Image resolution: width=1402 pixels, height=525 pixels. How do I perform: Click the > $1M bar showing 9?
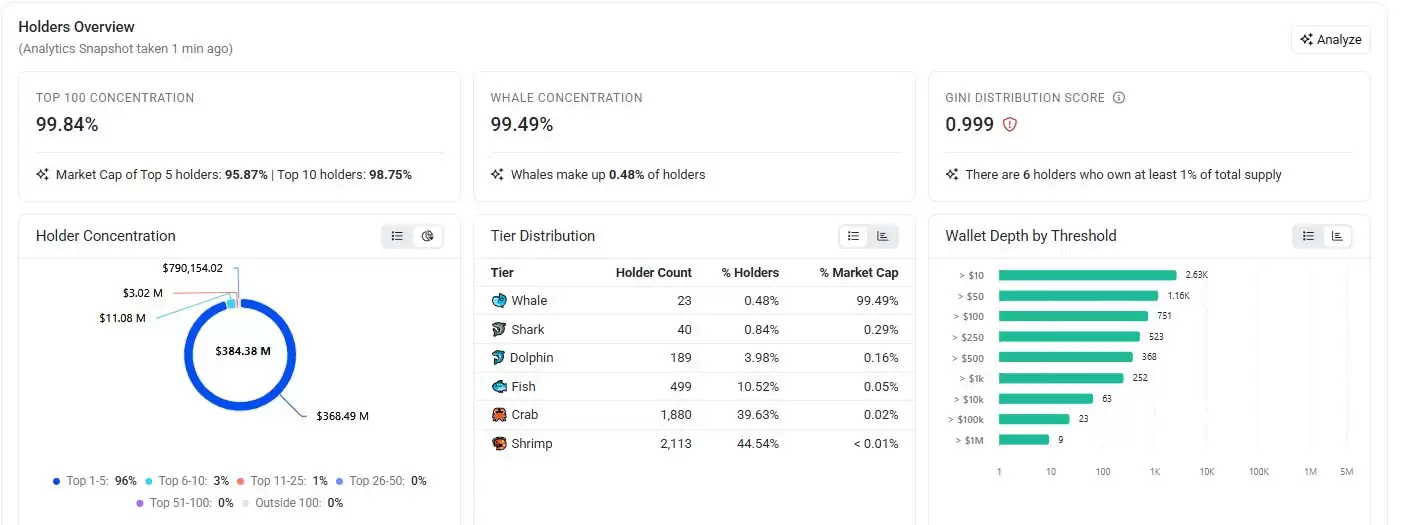pos(1024,439)
